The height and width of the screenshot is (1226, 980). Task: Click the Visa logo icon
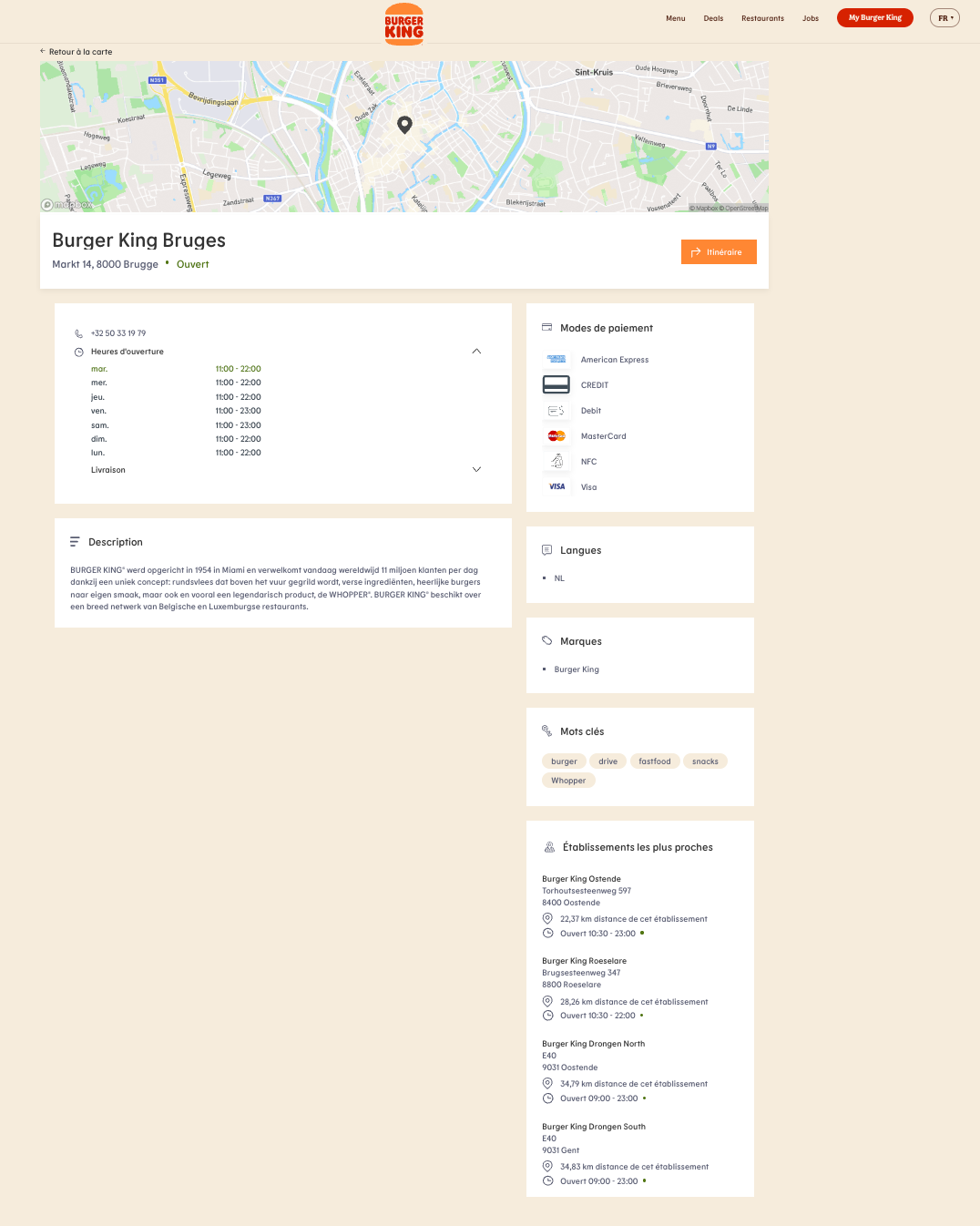click(556, 487)
